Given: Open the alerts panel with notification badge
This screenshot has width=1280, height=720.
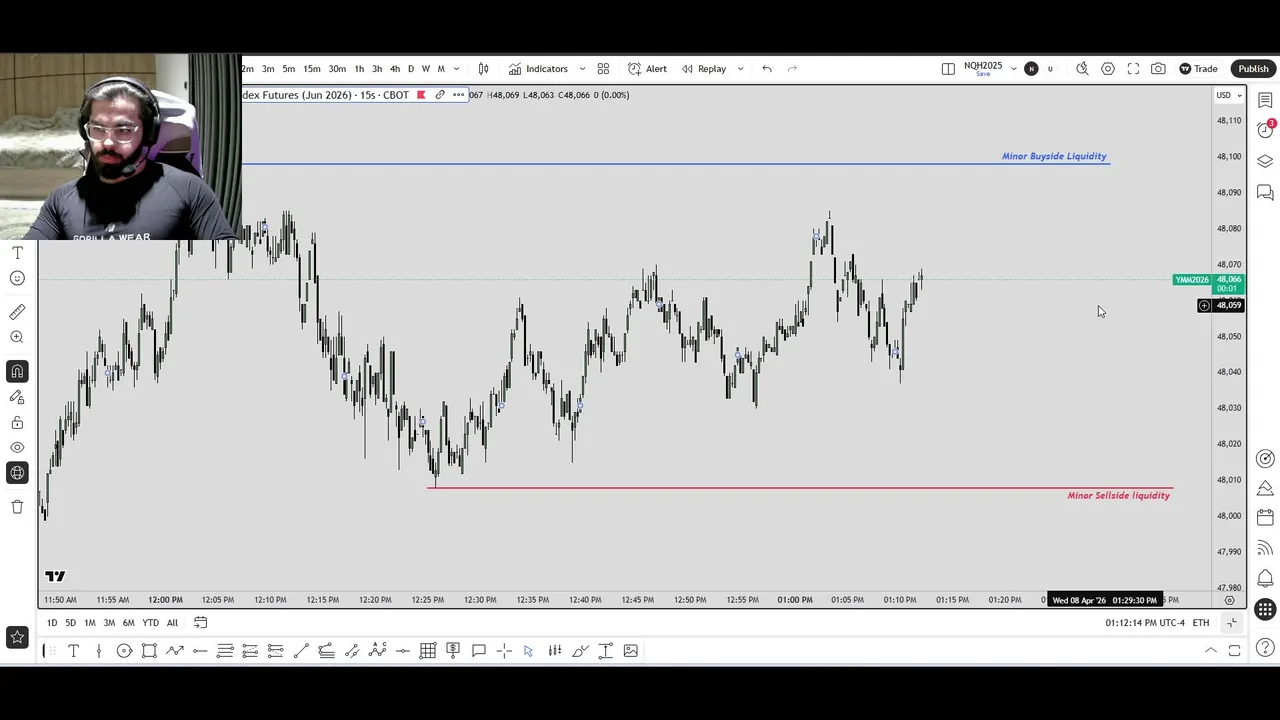Looking at the screenshot, I should 1265,130.
